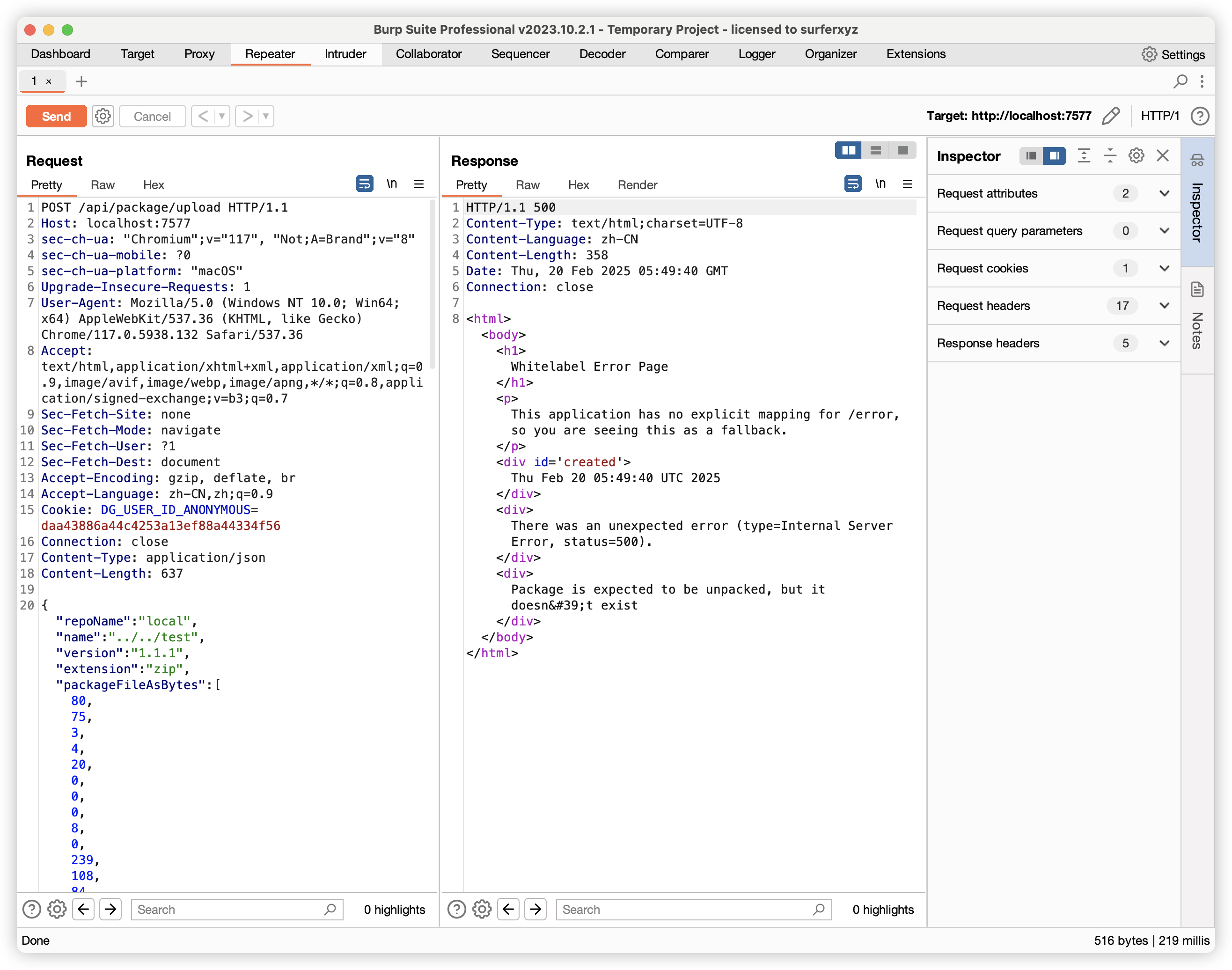Click Request pane vertical scrollbar
Screen dimensions: 1232x970
coord(433,284)
